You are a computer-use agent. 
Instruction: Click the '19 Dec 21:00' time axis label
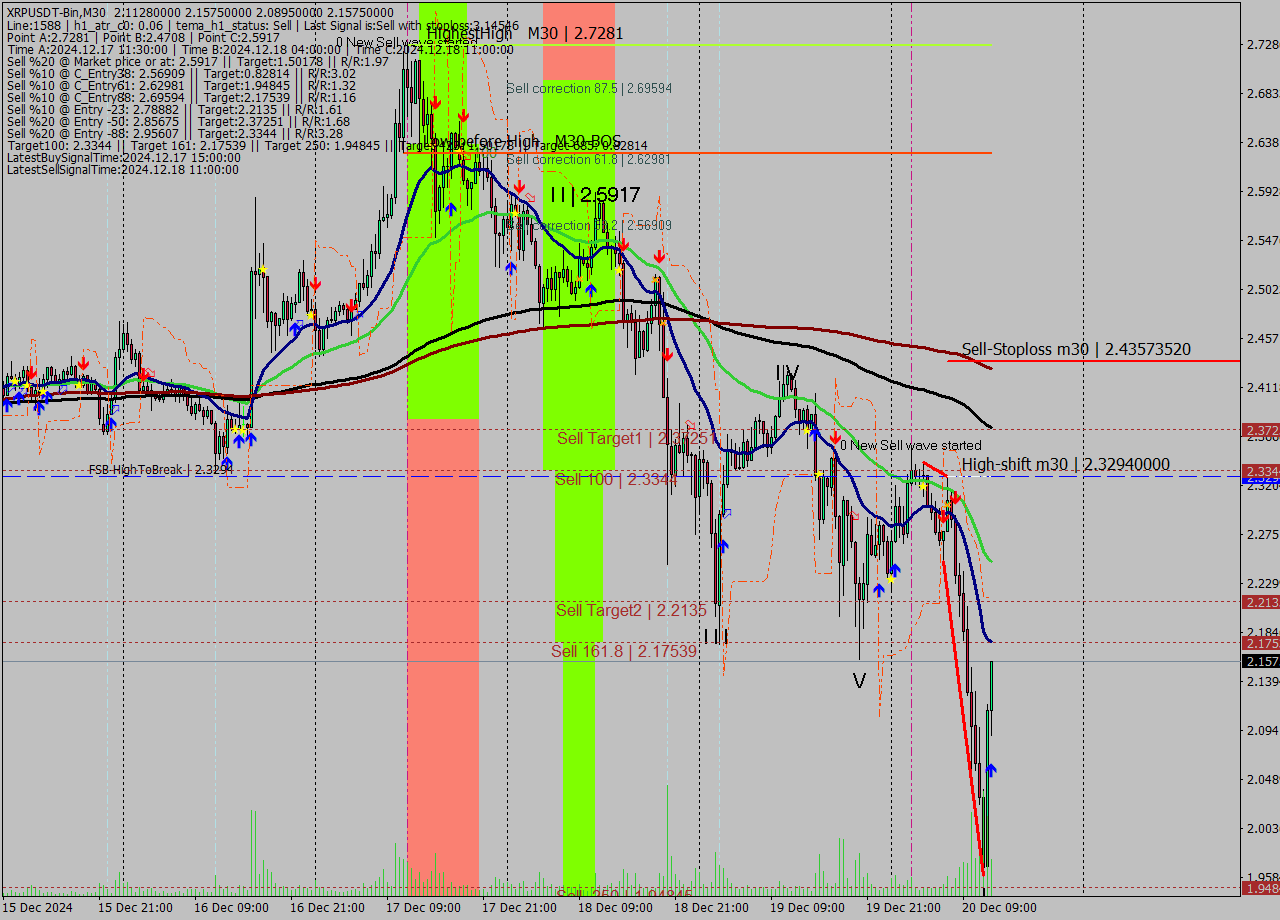coord(903,908)
